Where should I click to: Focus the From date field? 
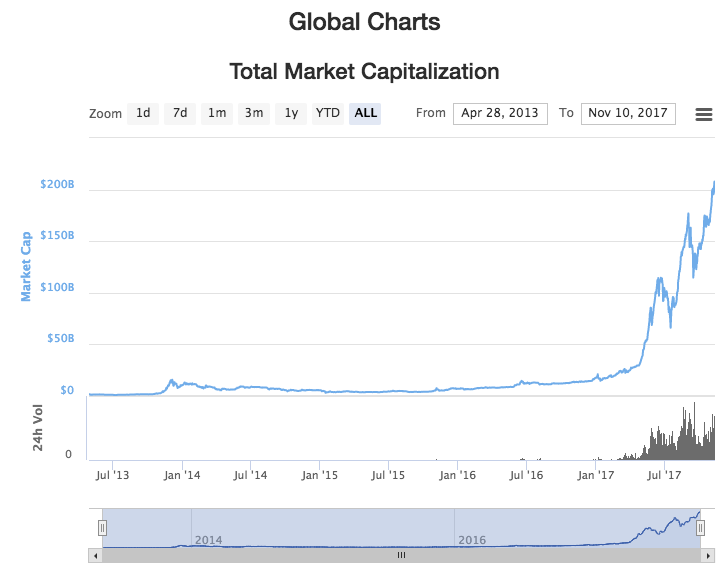click(500, 113)
